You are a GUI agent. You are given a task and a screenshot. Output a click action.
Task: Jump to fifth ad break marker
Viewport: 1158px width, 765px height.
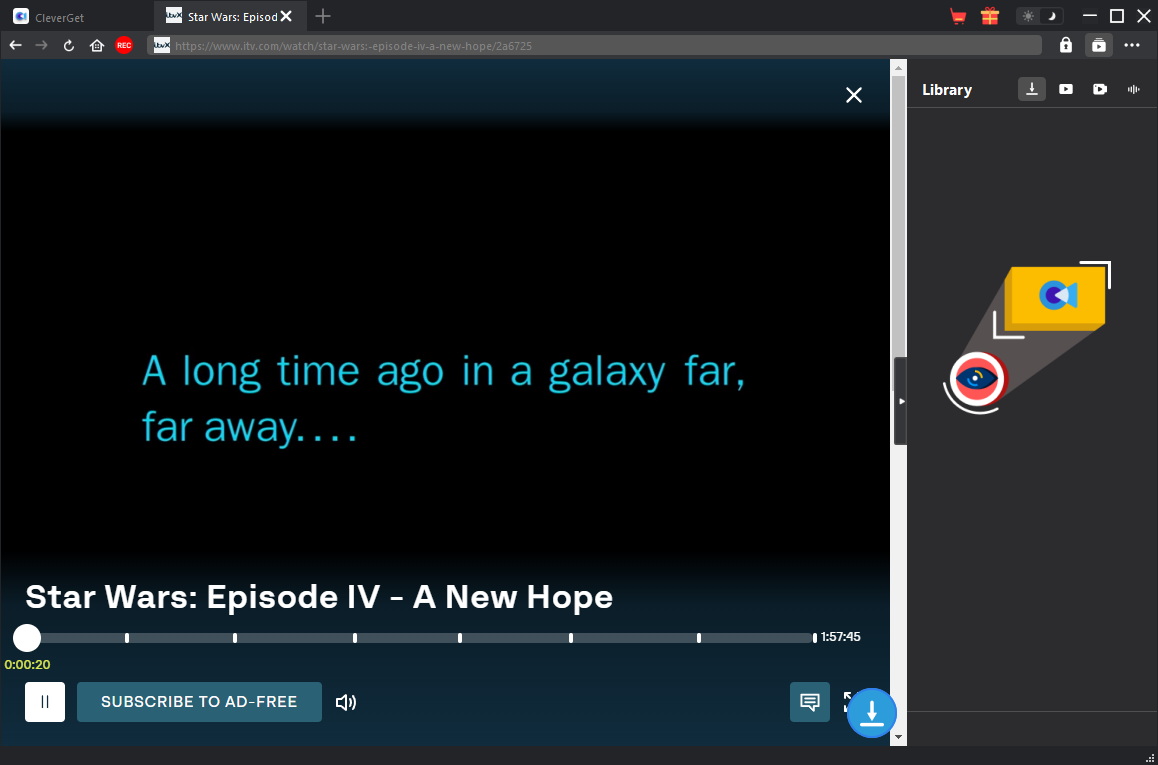571,637
